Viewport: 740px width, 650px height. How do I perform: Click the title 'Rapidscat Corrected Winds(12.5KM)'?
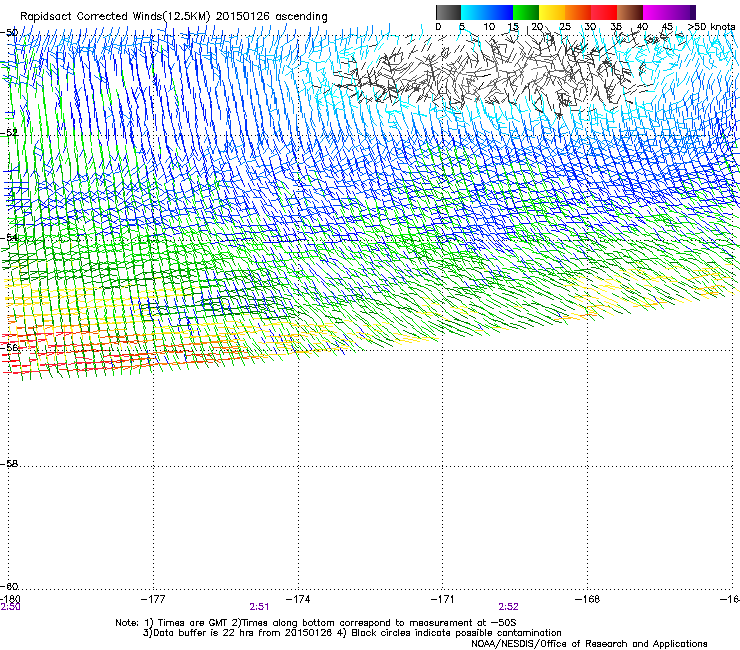115,17
